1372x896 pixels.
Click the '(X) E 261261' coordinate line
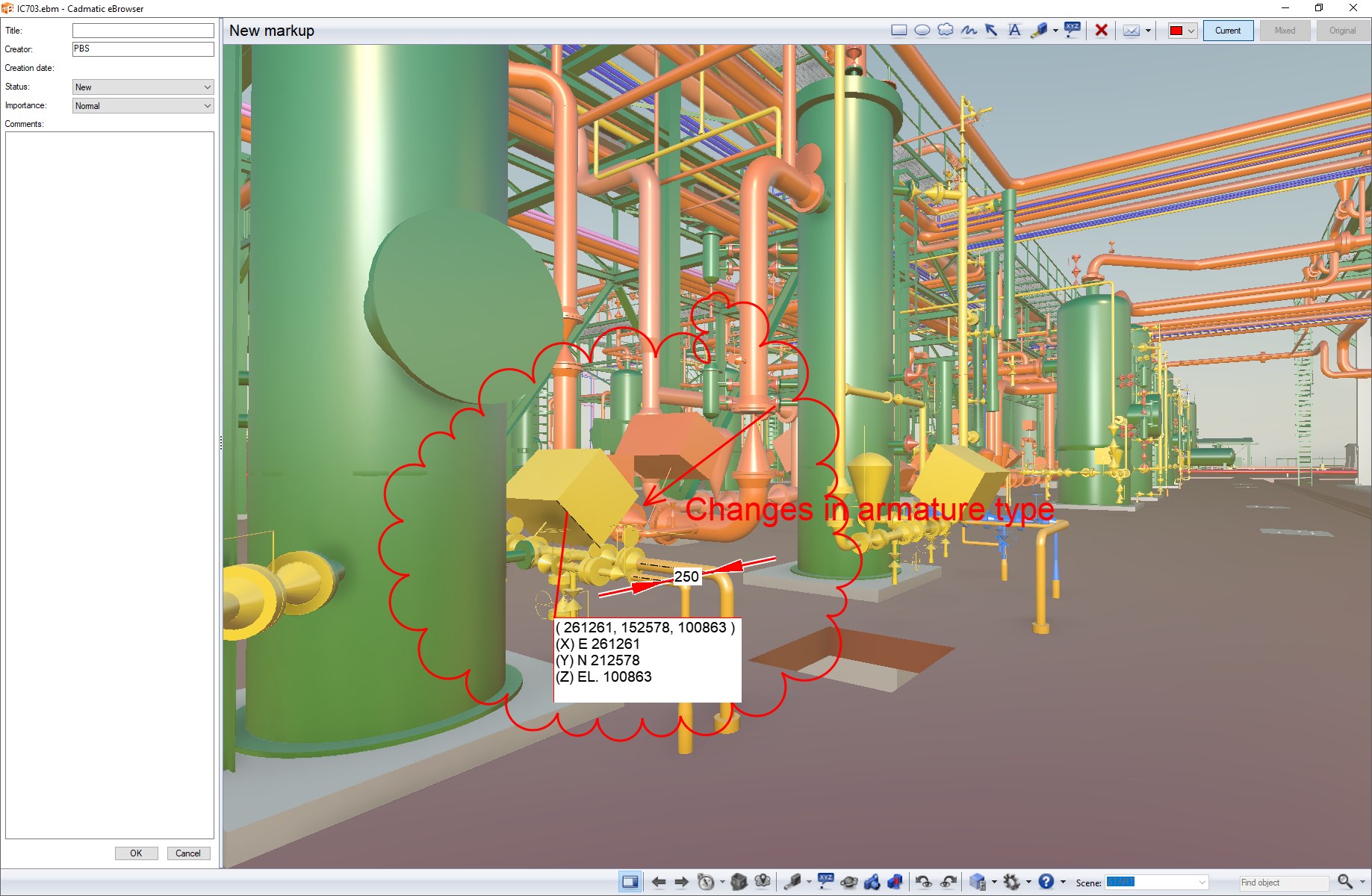pyautogui.click(x=597, y=644)
